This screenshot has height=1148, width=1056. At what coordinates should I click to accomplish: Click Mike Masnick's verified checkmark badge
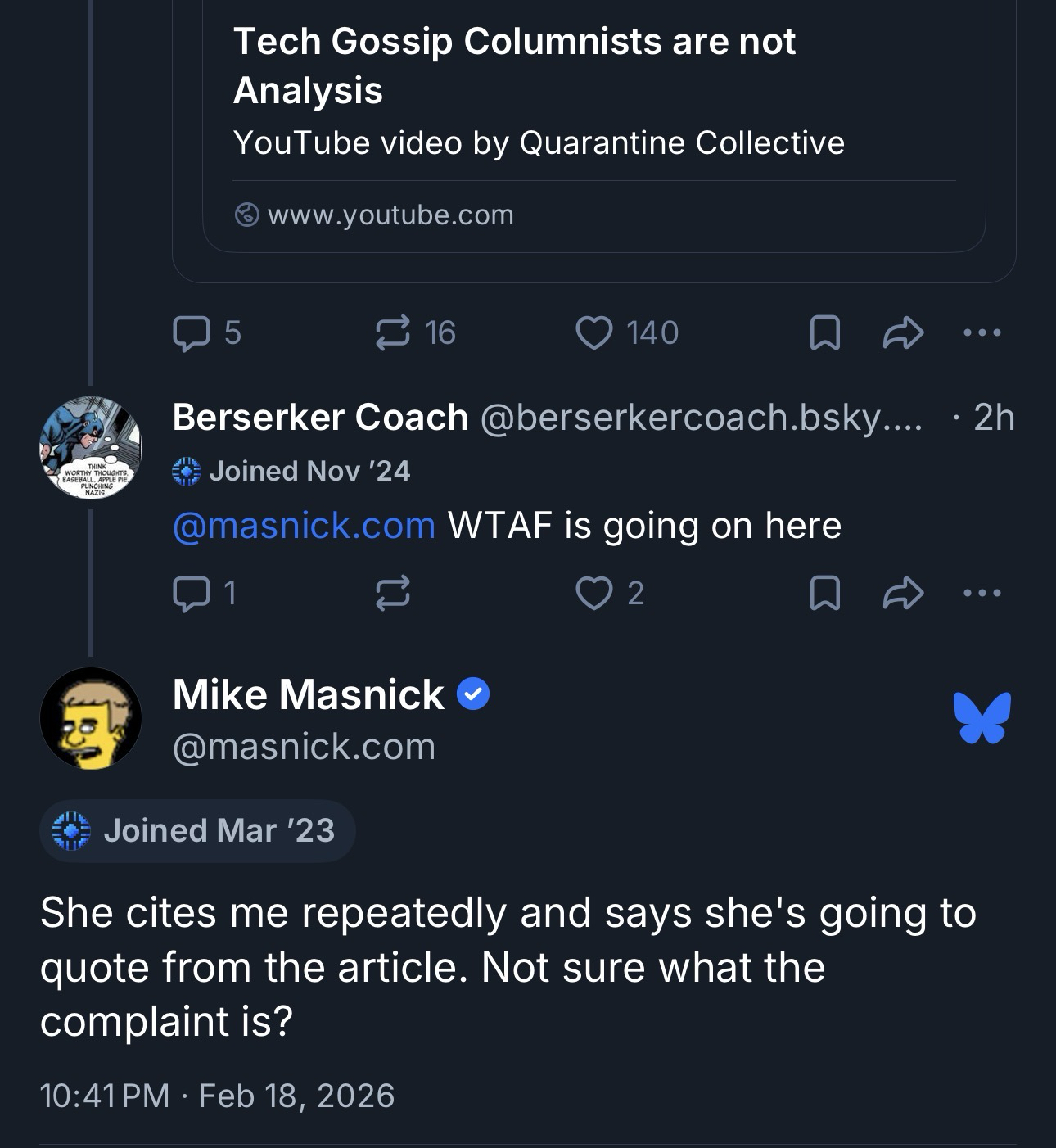472,694
